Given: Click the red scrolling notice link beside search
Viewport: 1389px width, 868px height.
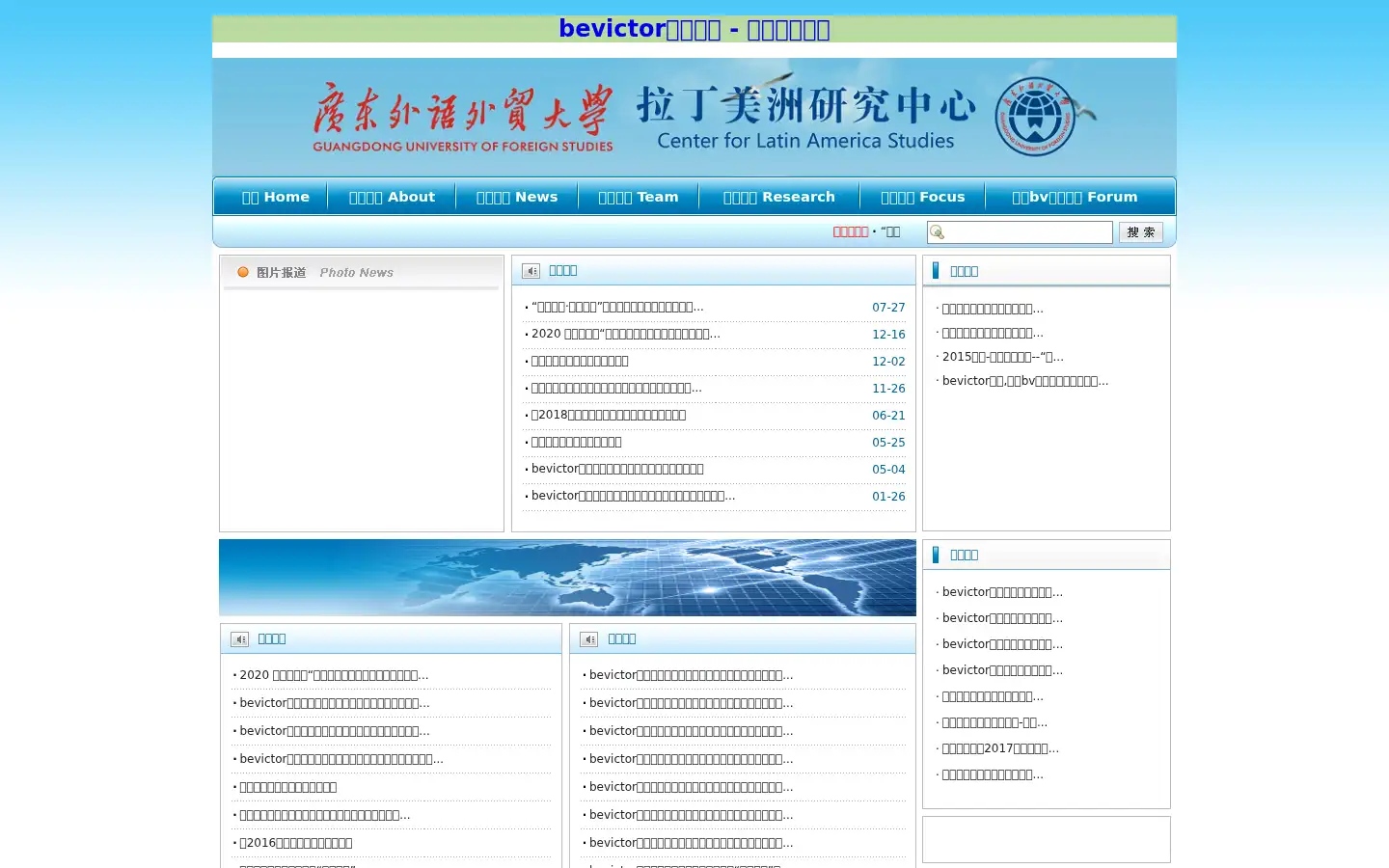Looking at the screenshot, I should click(x=851, y=231).
